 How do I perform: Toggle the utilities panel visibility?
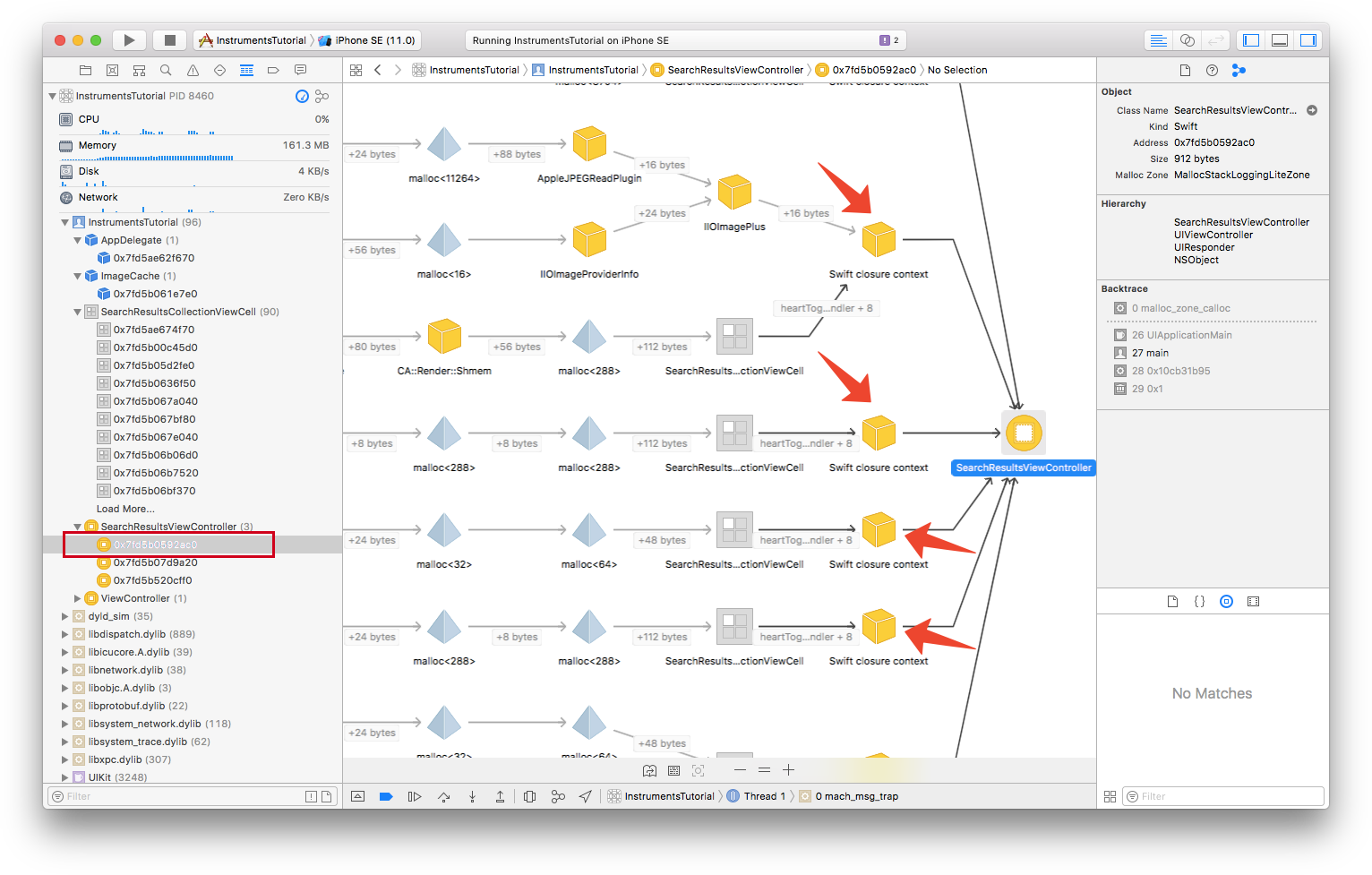[x=1308, y=40]
